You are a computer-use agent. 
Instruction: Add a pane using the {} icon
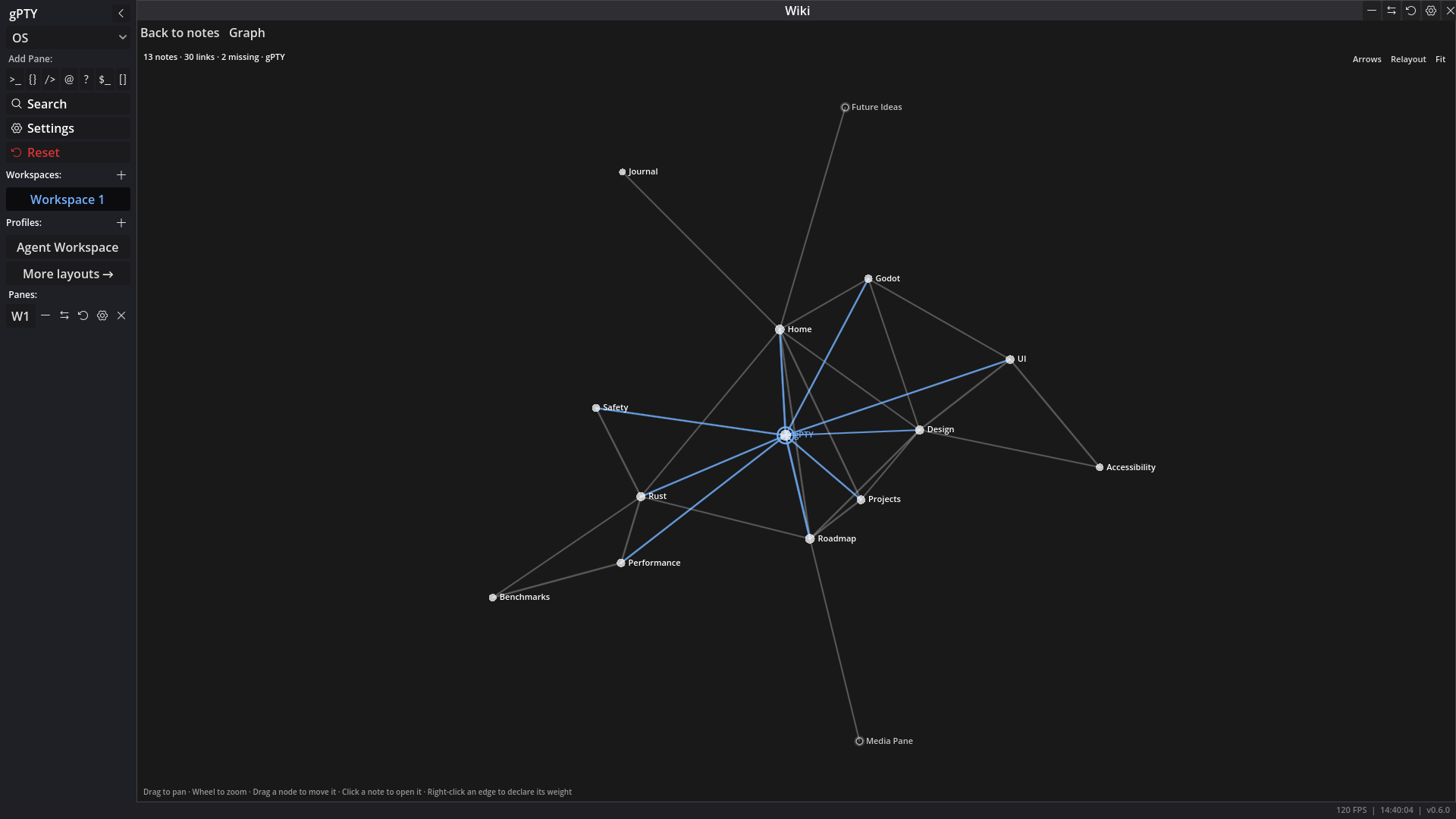tap(33, 80)
